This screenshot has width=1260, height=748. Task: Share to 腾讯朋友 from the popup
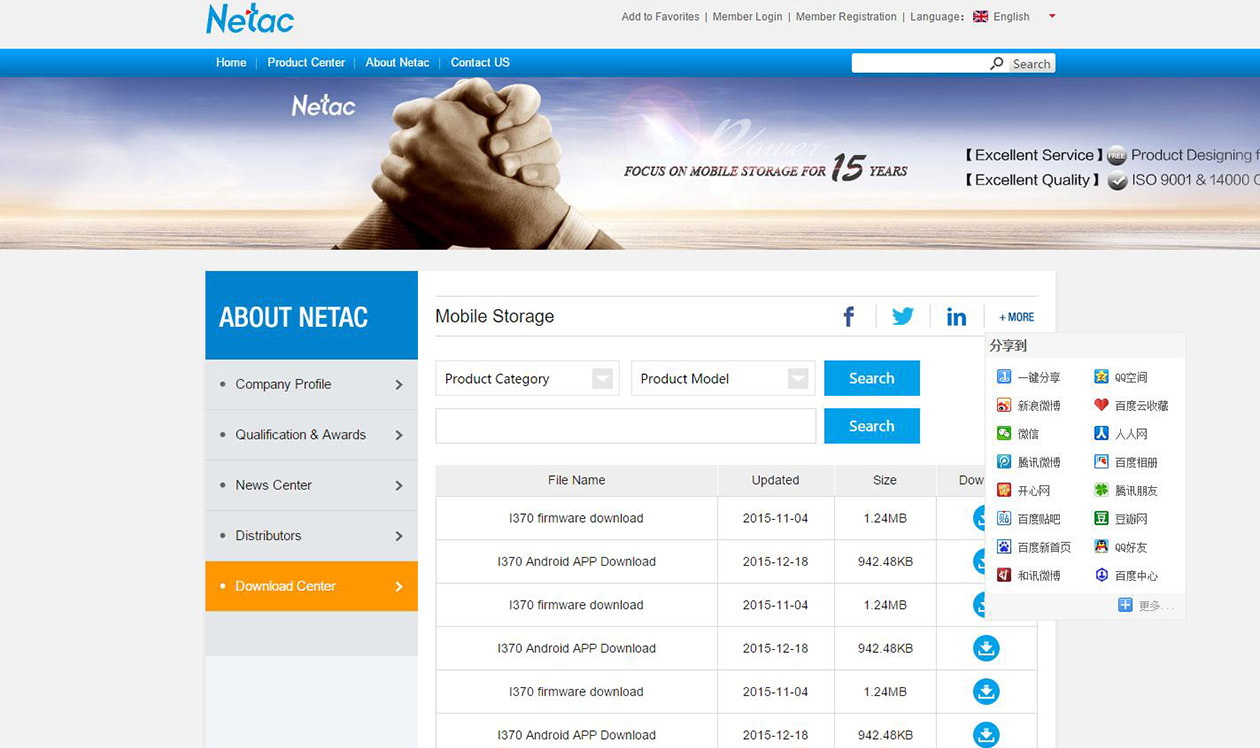1126,490
